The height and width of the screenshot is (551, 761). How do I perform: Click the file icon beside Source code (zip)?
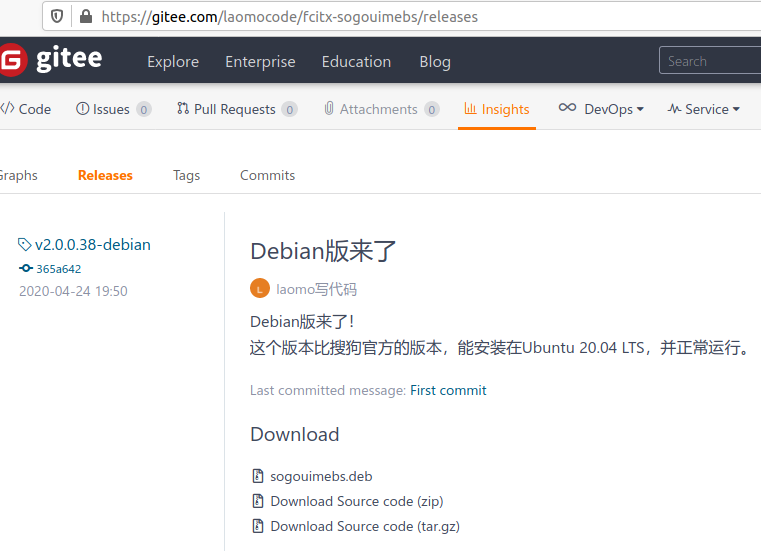[x=258, y=501]
